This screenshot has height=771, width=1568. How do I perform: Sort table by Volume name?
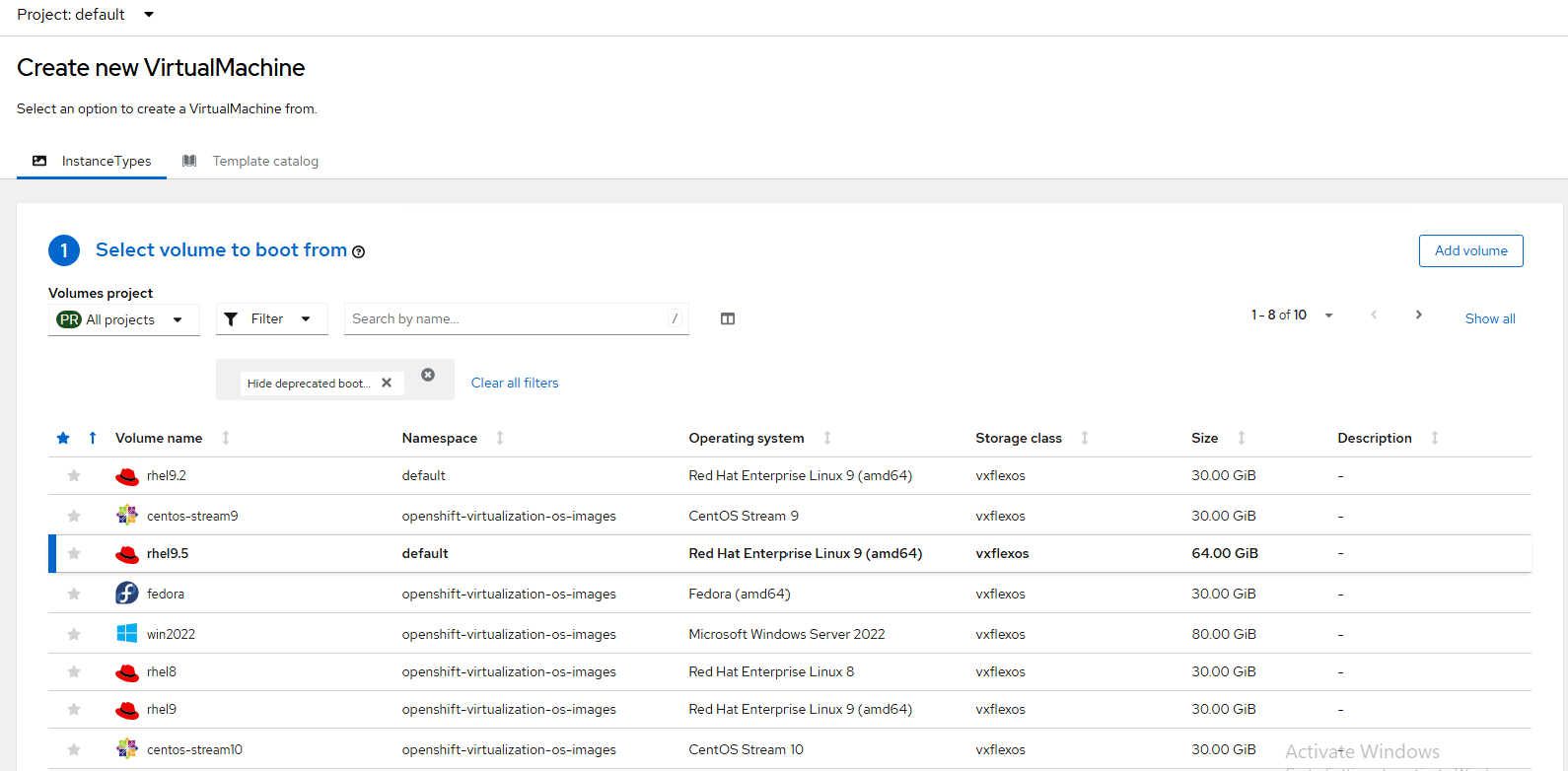159,438
